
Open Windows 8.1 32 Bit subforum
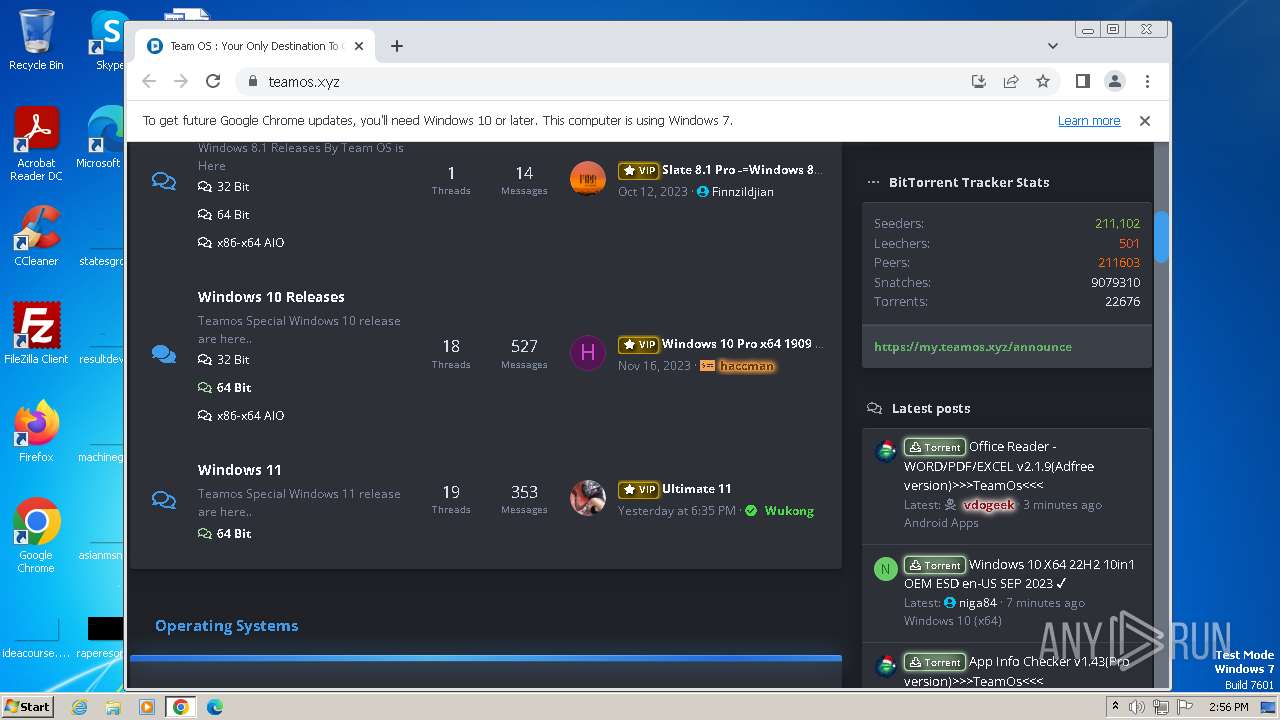click(x=224, y=187)
